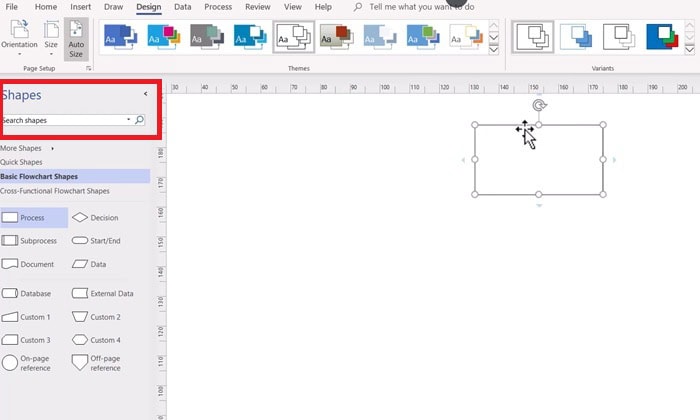700x420 pixels.
Task: Select the Data parallelogram shape
Action: pos(89,264)
